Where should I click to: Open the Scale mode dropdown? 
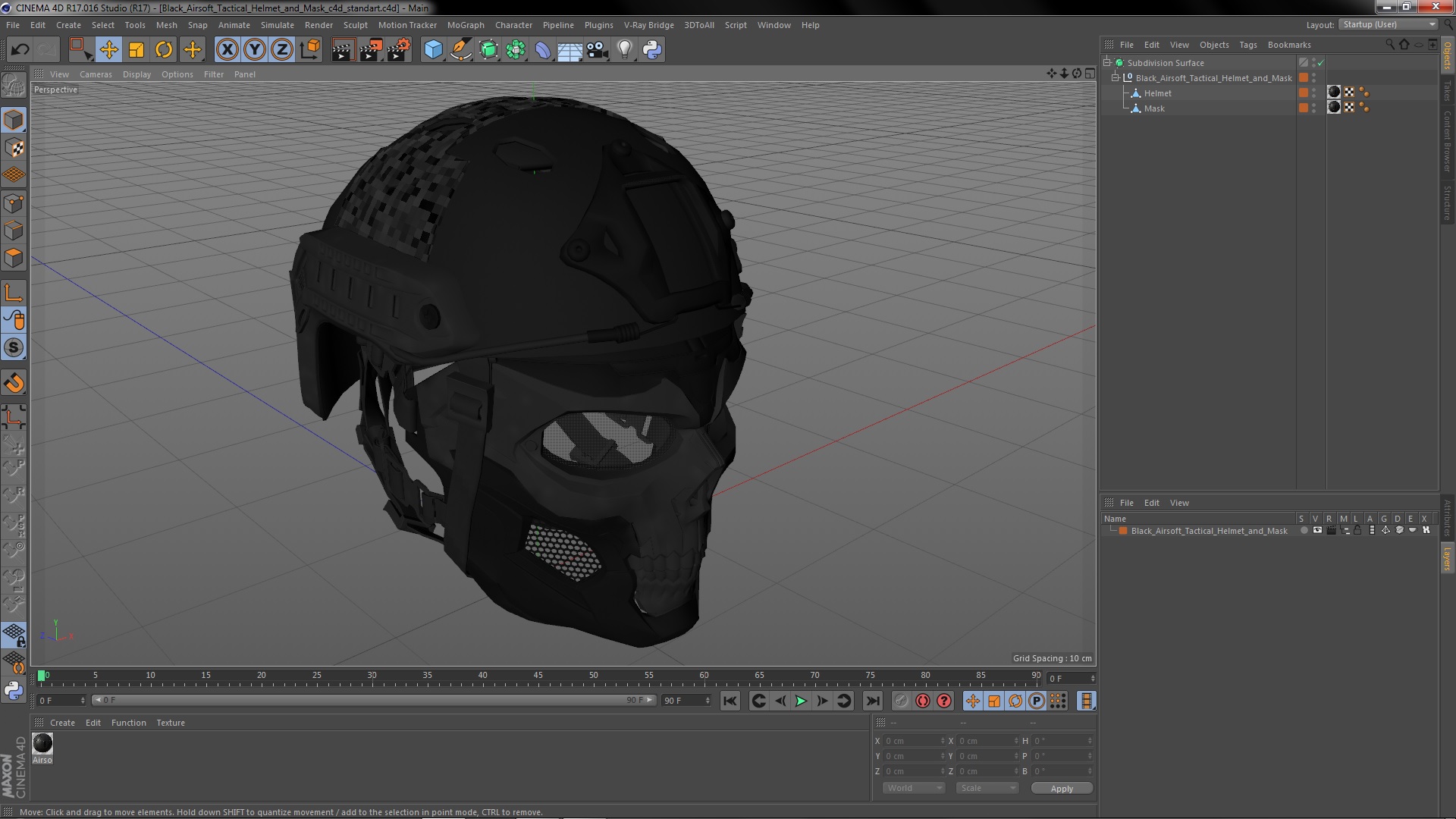coord(987,788)
